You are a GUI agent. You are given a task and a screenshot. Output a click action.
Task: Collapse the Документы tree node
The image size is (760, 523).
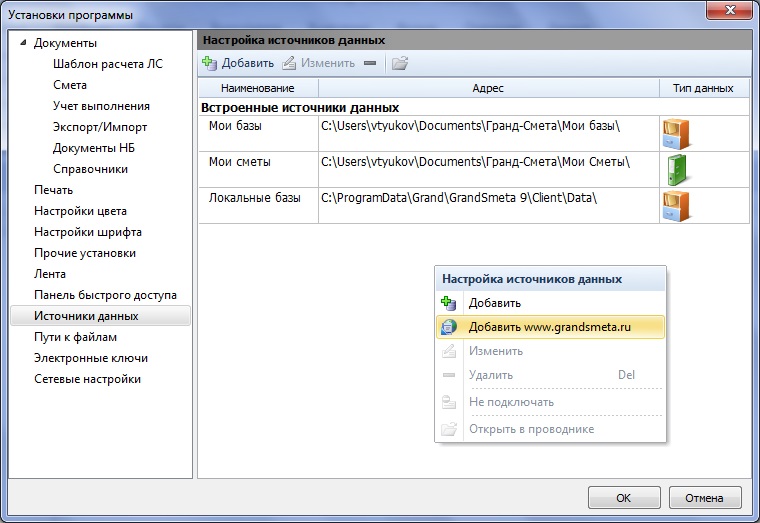(23, 43)
